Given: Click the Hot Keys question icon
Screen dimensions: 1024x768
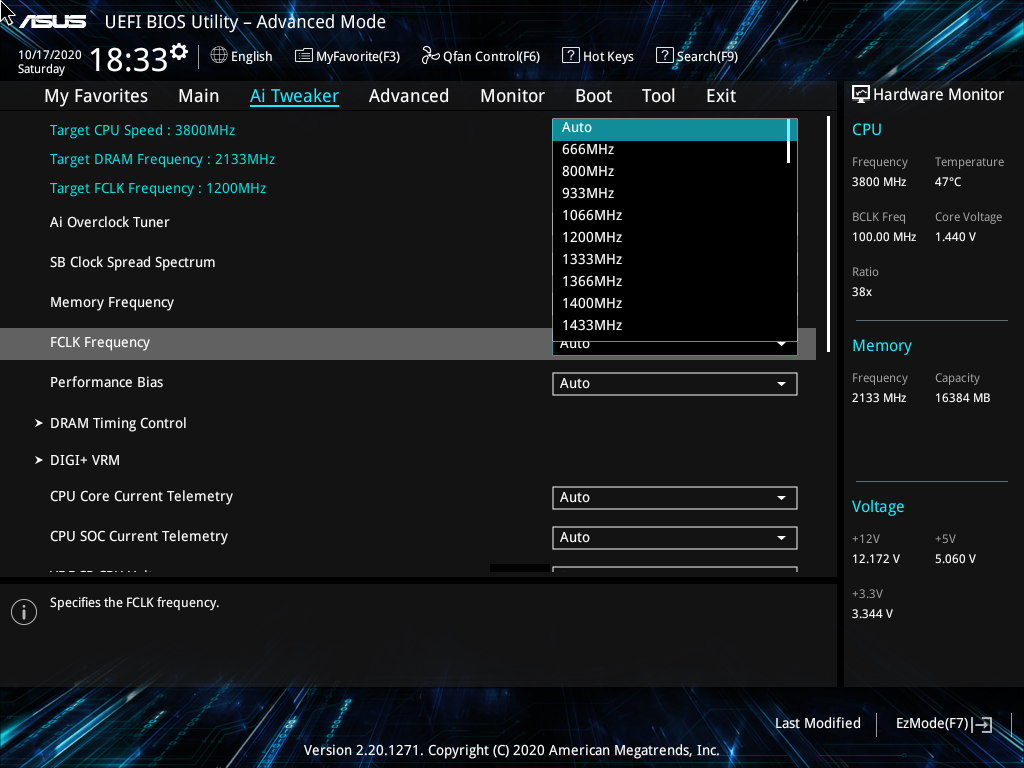Looking at the screenshot, I should tap(570, 56).
